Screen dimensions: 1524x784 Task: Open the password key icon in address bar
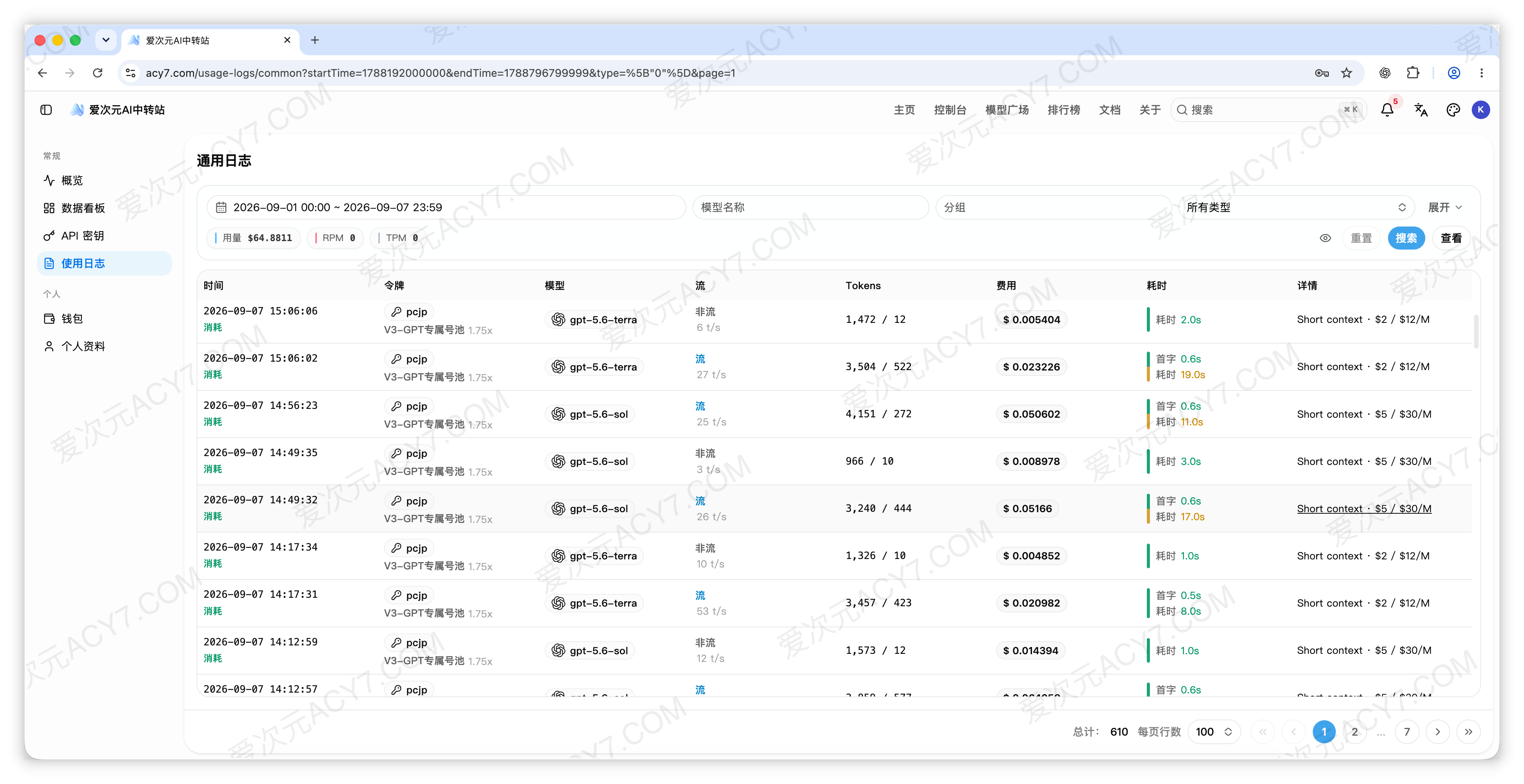coord(1322,73)
